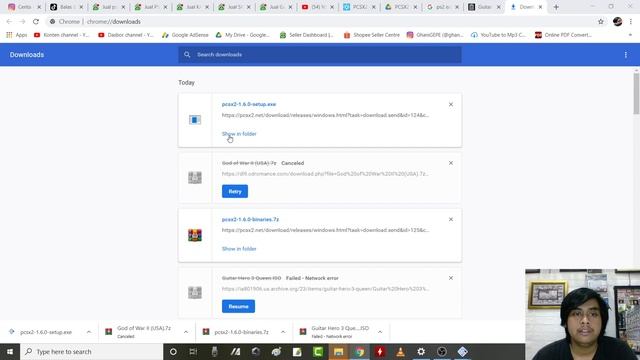Remove pcsx2-1.6.0-binaries.7z from list
This screenshot has width=640, height=360.
click(x=451, y=219)
